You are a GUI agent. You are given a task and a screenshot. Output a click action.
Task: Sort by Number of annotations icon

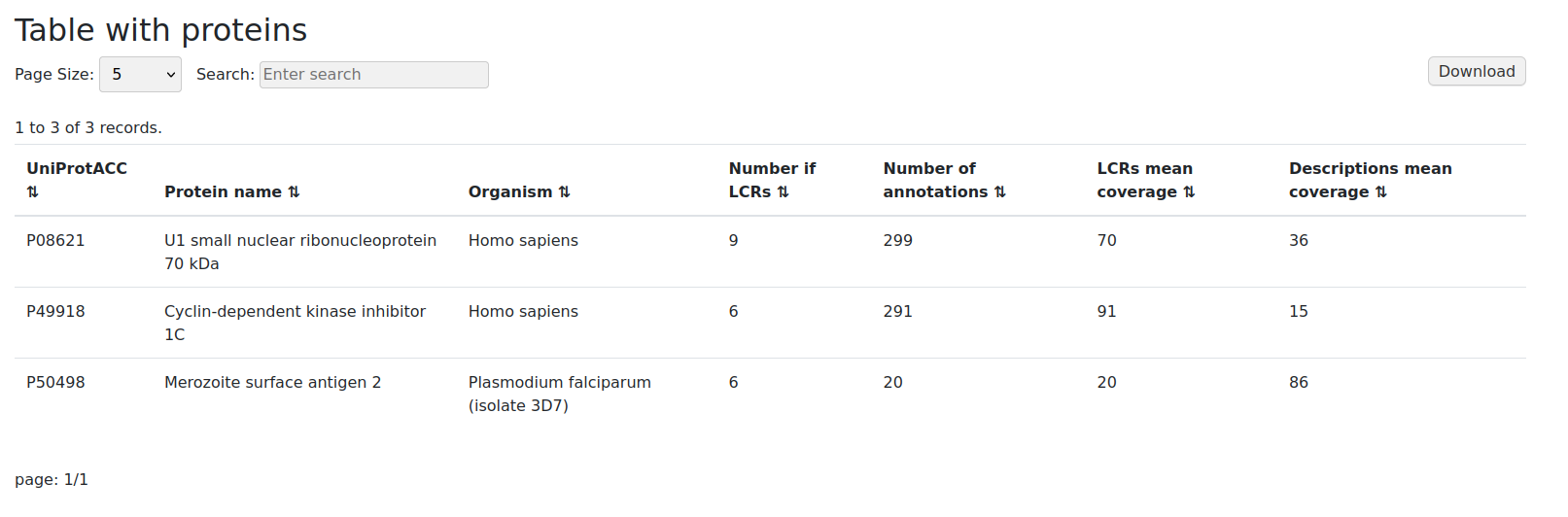1000,192
